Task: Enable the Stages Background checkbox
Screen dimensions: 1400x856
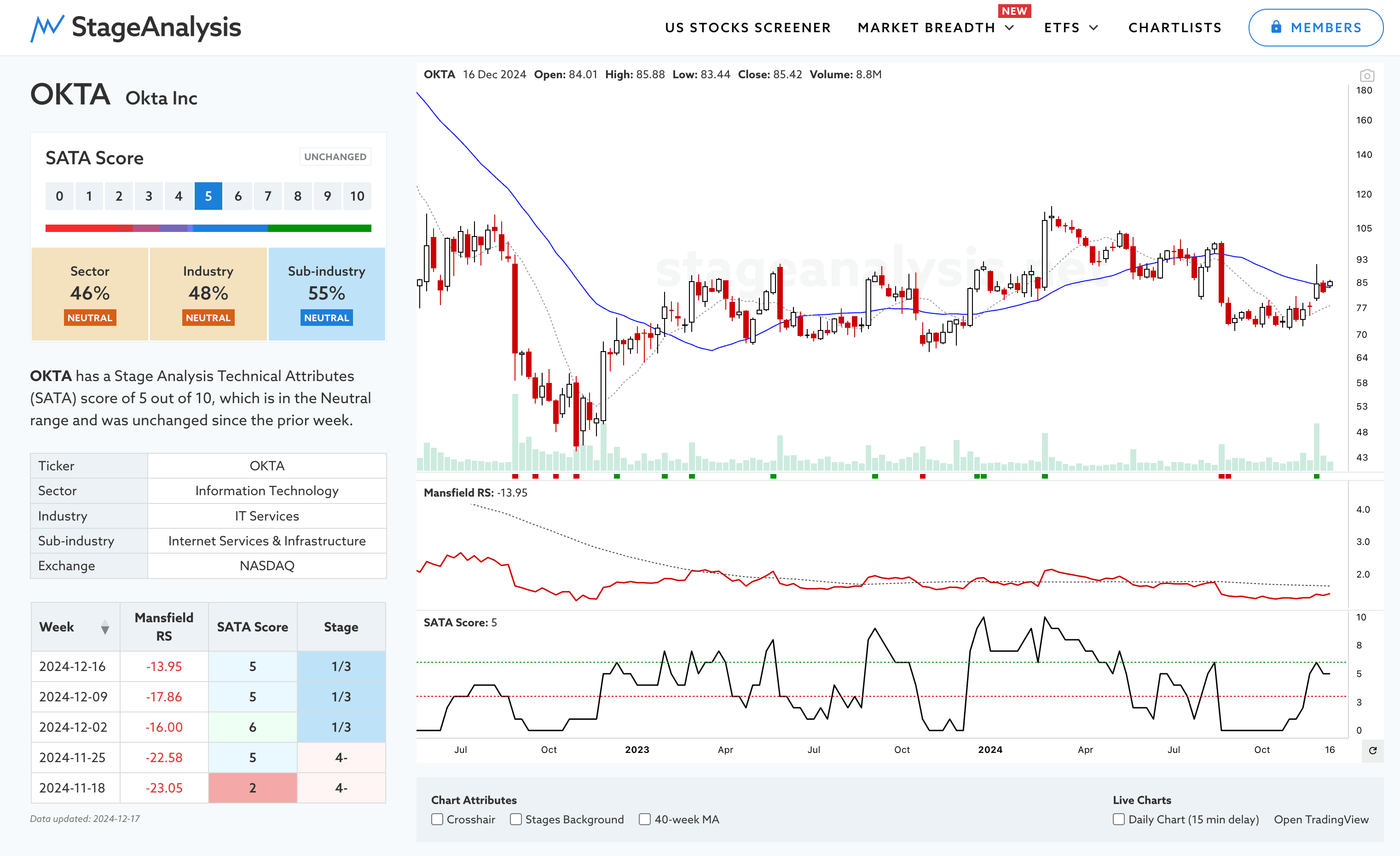Action: point(515,819)
